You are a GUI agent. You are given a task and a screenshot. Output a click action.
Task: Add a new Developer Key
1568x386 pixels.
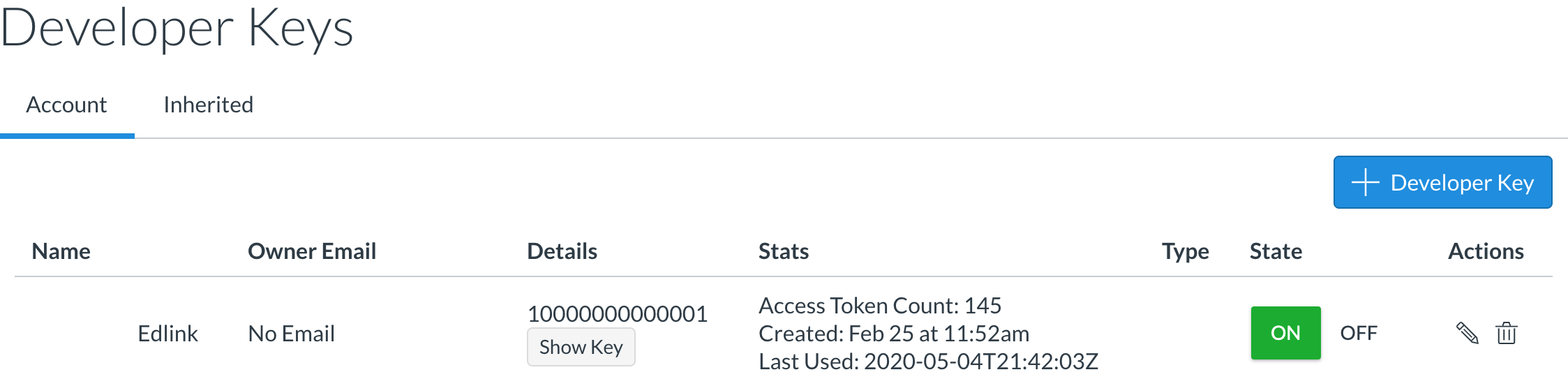tap(1442, 182)
